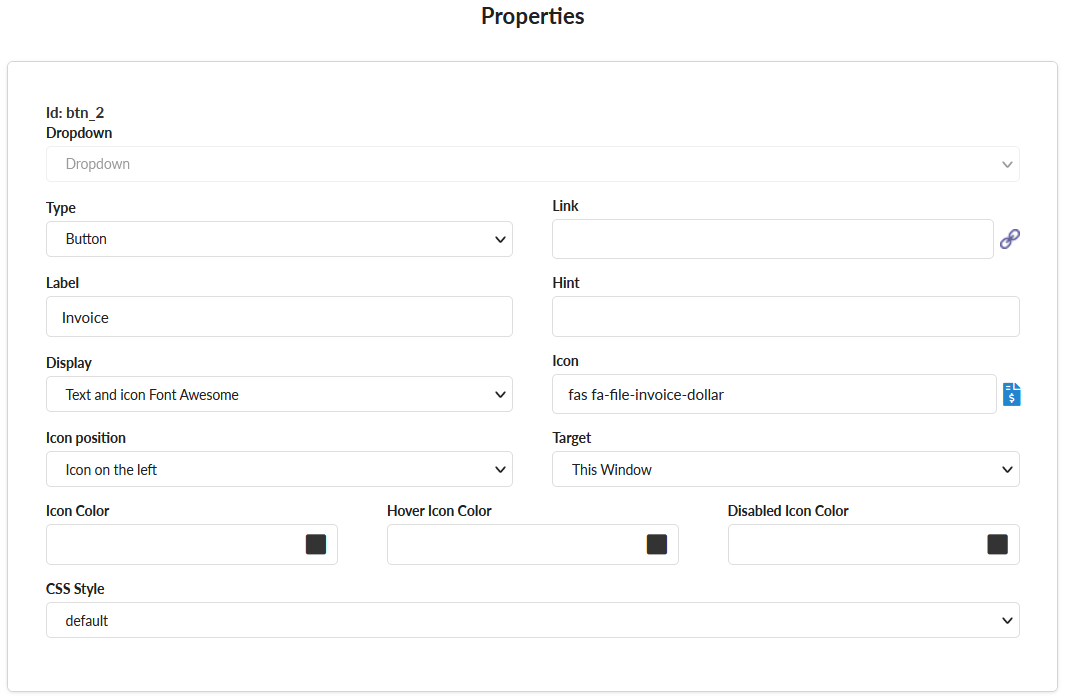This screenshot has width=1075, height=700.
Task: Click the Hover Icon Color swatch
Action: pos(657,543)
